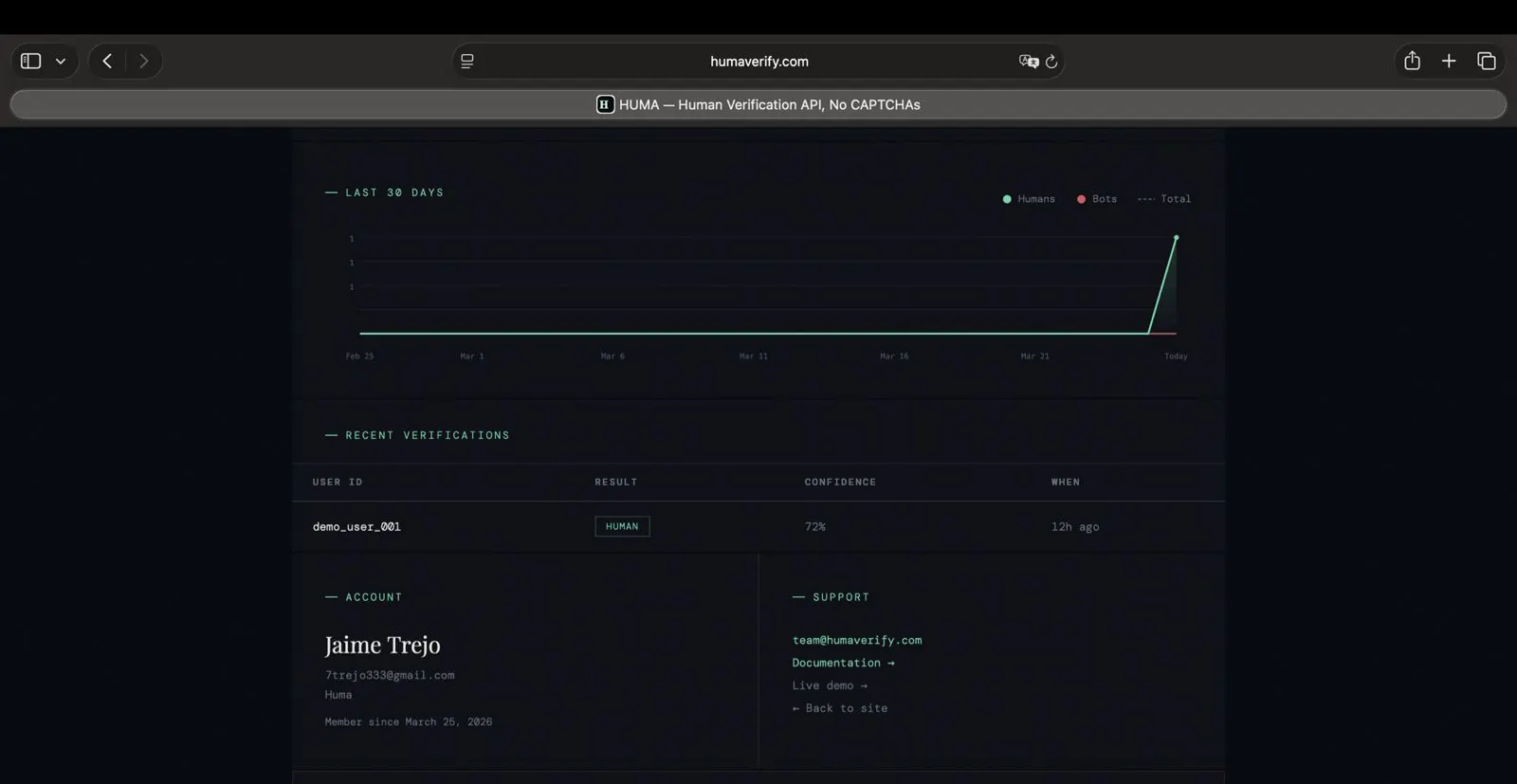Click the Today axis label
Screen dimensions: 1517x784
[x=1176, y=356]
